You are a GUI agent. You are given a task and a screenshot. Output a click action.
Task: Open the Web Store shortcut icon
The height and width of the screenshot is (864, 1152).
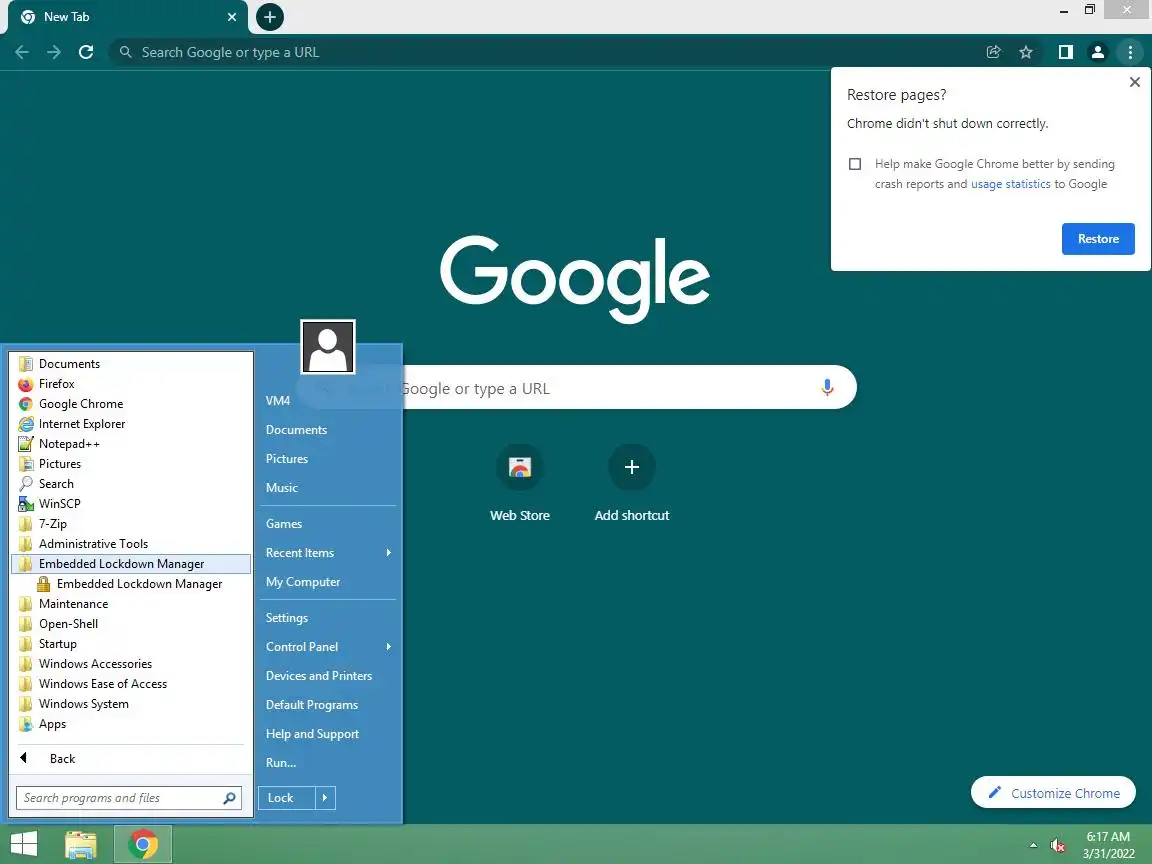pyautogui.click(x=520, y=467)
